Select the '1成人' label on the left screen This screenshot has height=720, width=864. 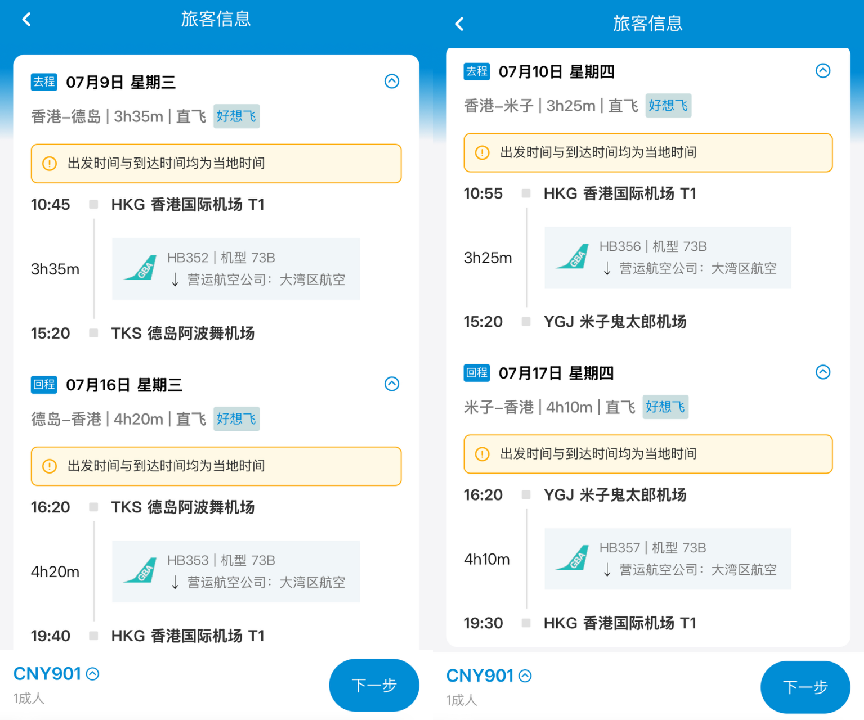click(x=29, y=699)
